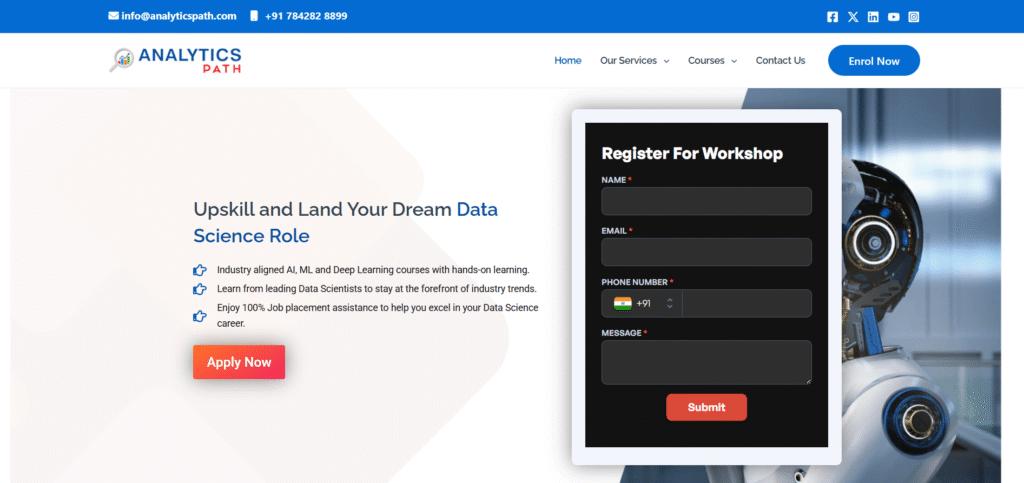Click inside the Message text area
Image resolution: width=1024 pixels, height=483 pixels.
[706, 362]
